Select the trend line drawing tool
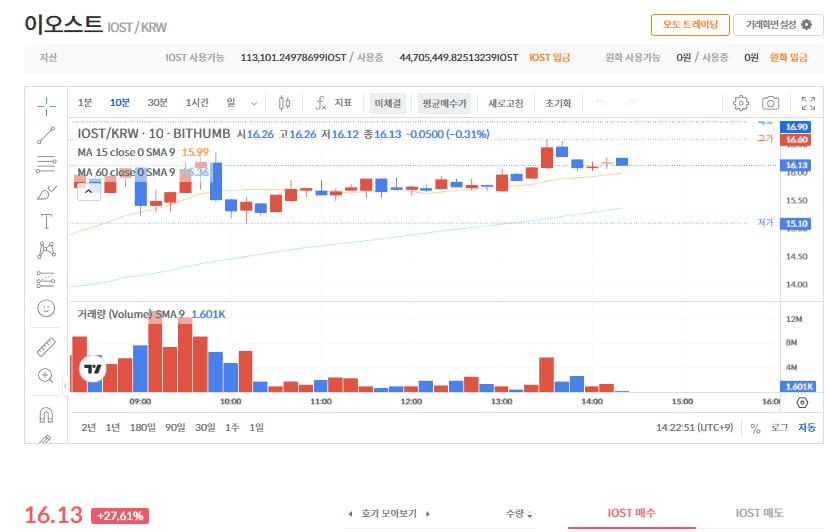The height and width of the screenshot is (532, 830). (46, 135)
